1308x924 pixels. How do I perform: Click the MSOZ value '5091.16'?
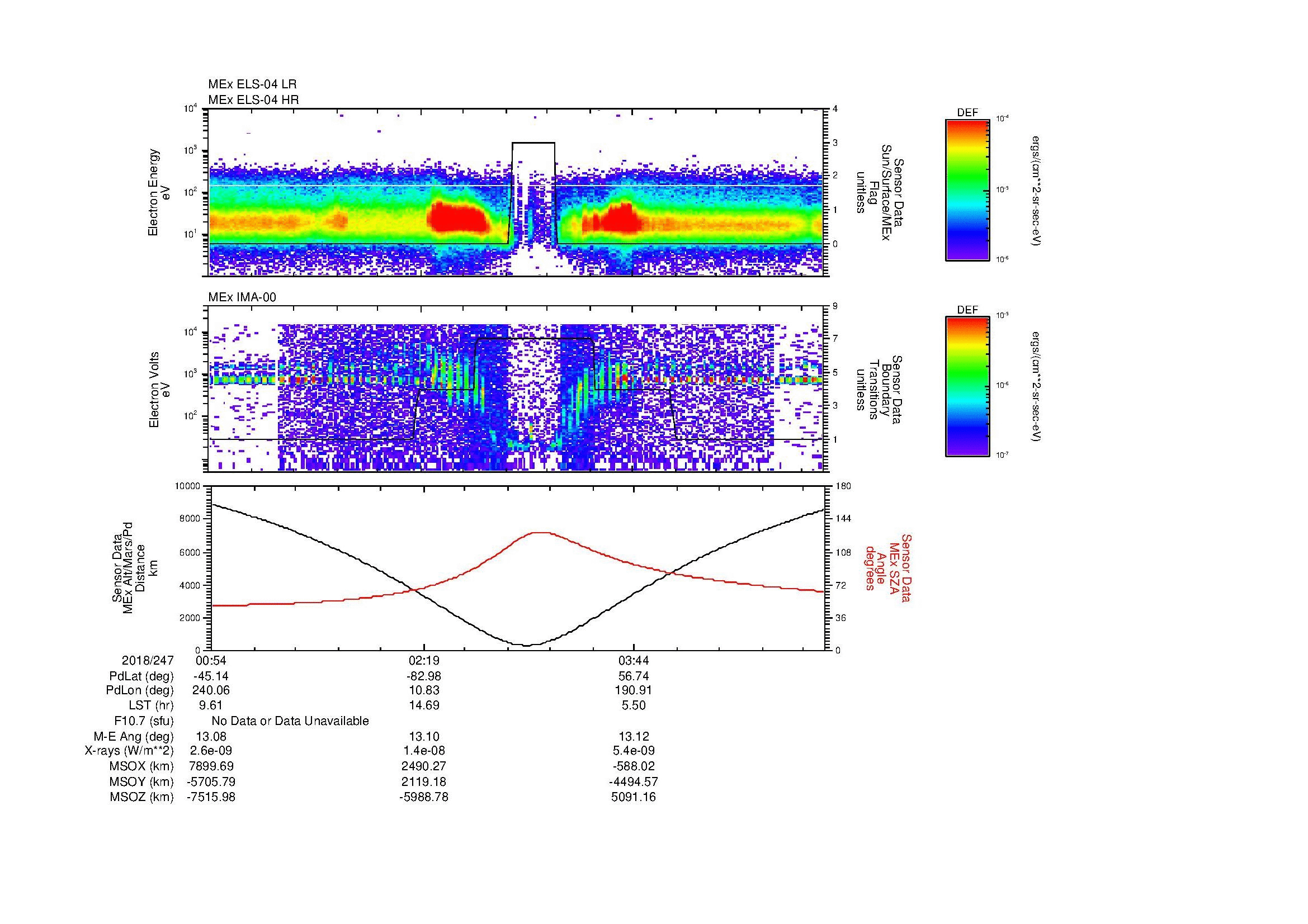point(634,797)
